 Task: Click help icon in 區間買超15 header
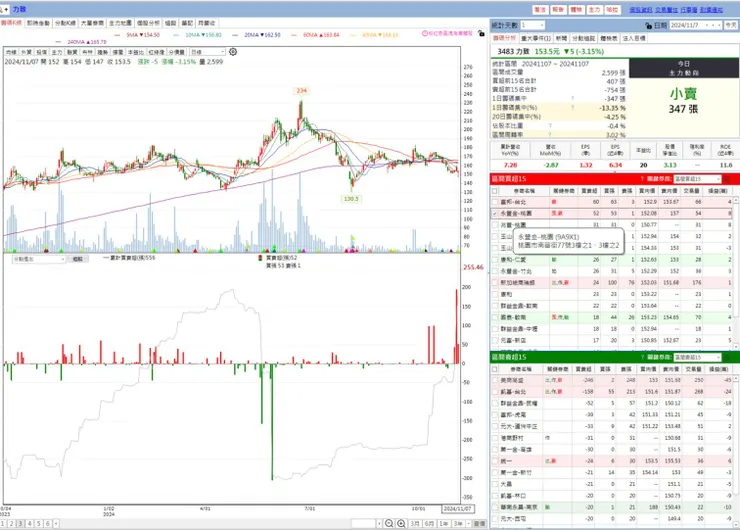coord(642,179)
